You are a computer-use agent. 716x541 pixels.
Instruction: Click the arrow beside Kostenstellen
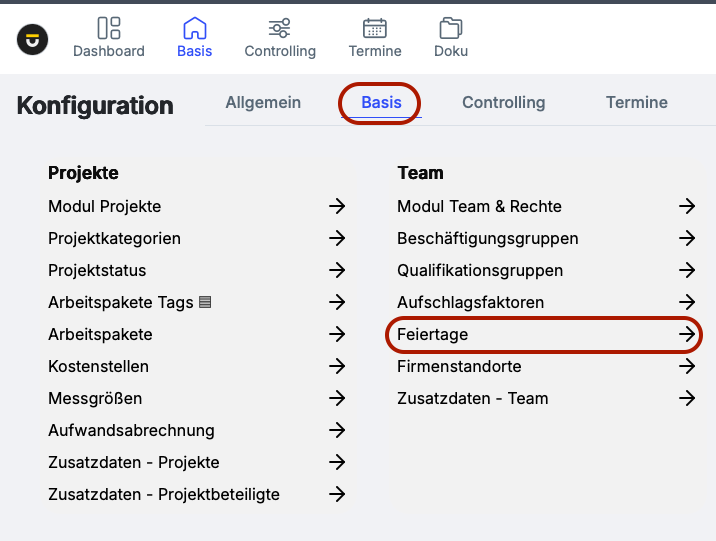[x=337, y=366]
